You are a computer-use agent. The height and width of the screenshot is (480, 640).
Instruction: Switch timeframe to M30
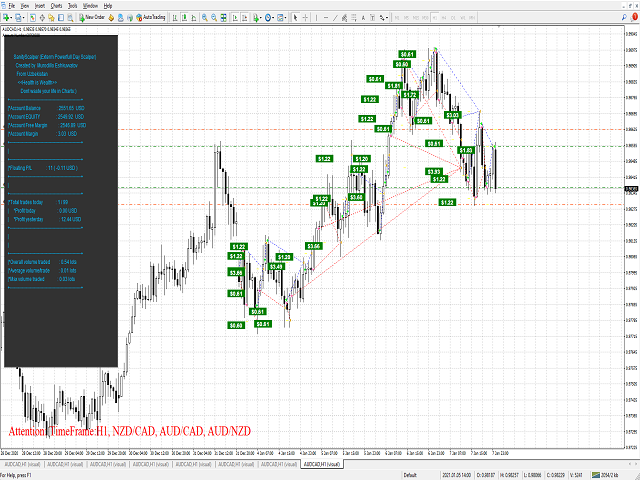(x=425, y=18)
